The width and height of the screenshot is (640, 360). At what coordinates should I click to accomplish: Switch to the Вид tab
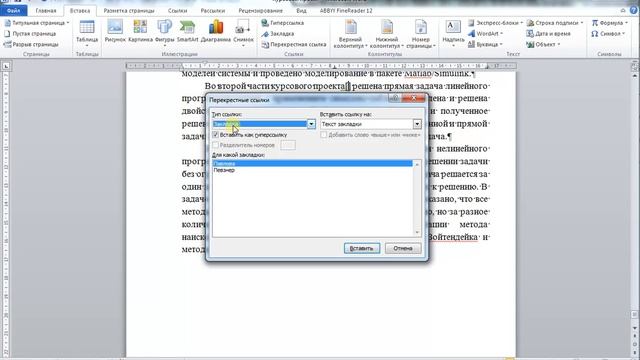301,11
